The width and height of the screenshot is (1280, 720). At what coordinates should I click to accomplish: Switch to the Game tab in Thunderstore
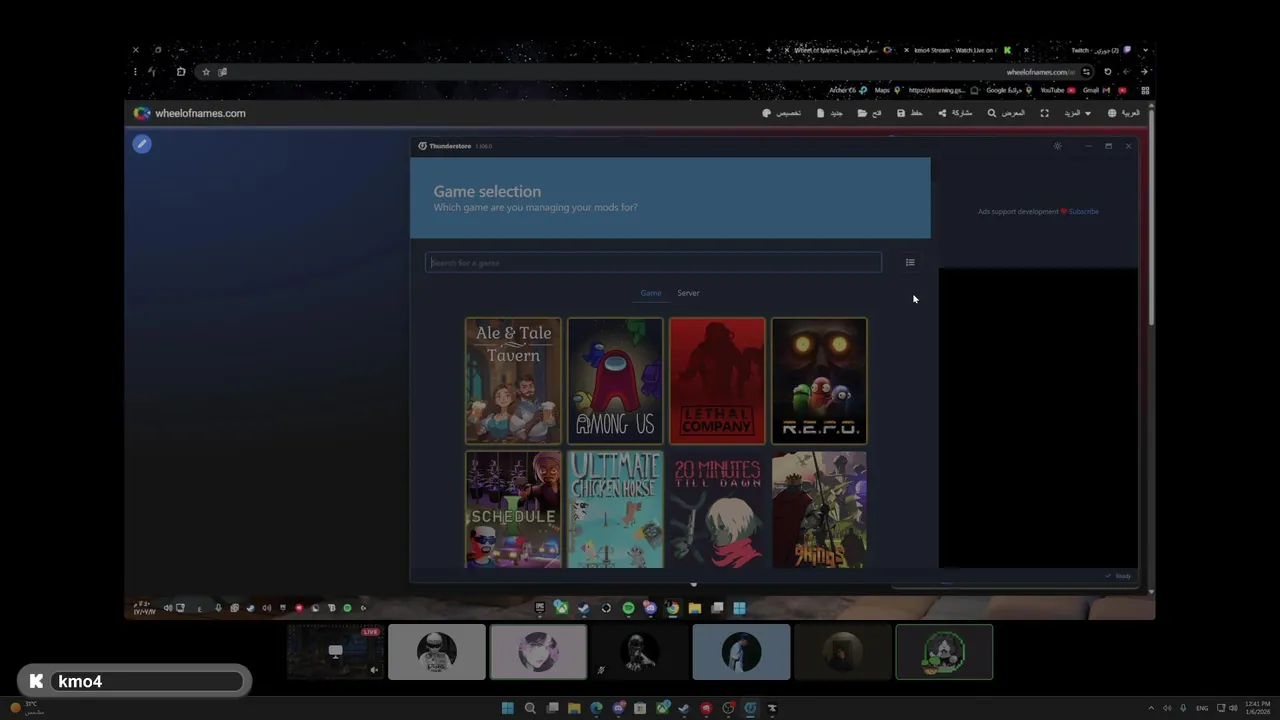[x=651, y=293]
